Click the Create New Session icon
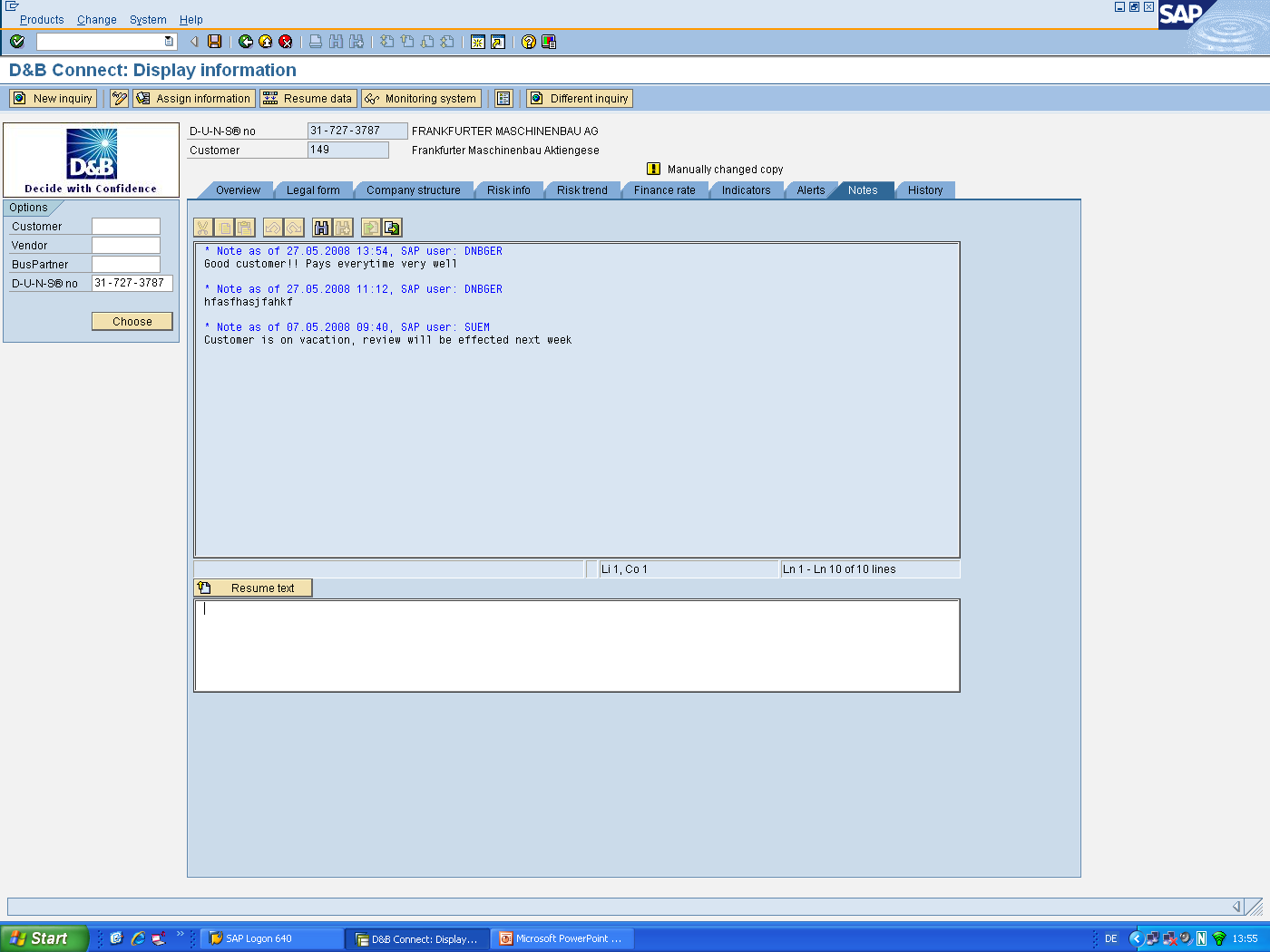1270x952 pixels. [x=478, y=42]
